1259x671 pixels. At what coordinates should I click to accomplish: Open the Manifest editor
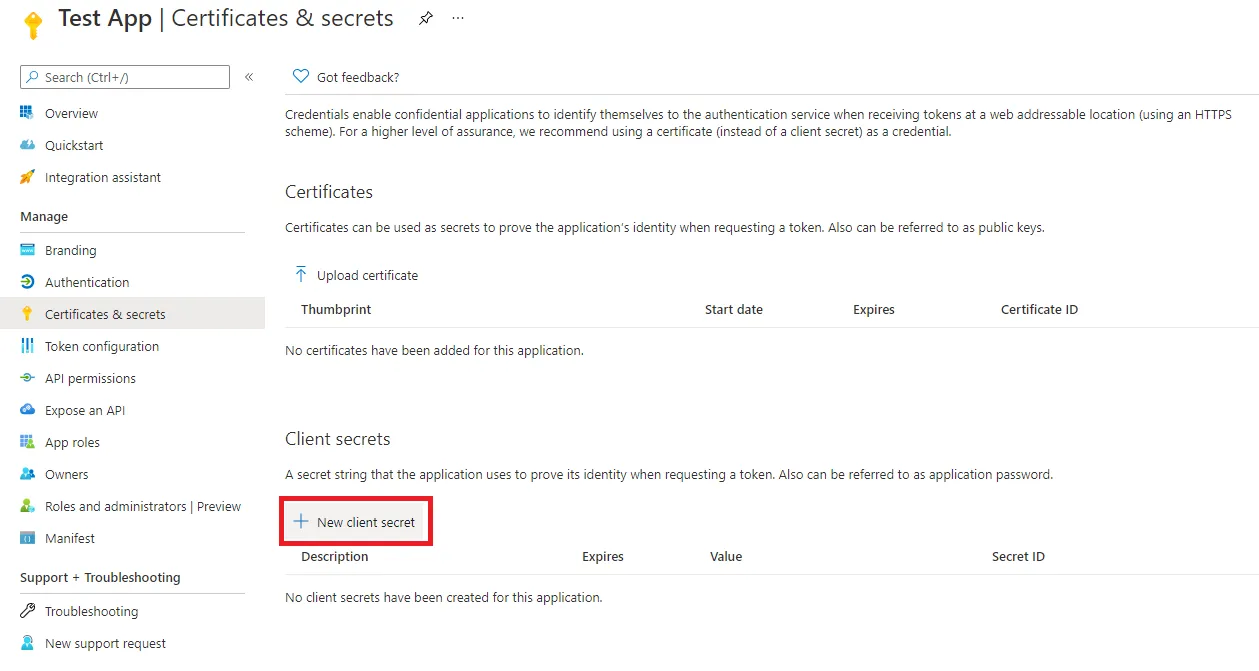(69, 538)
